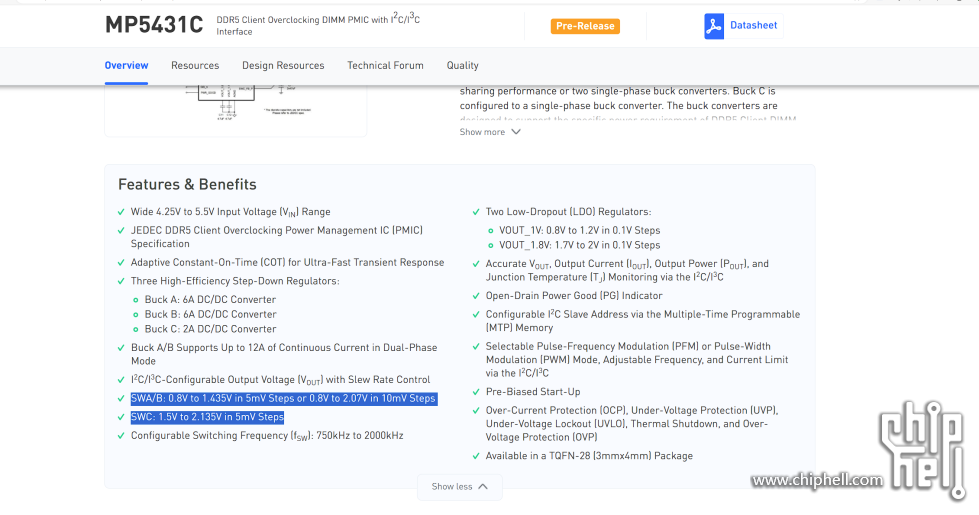Click checkmark beside Open-Drain Power Good

pyautogui.click(x=476, y=297)
